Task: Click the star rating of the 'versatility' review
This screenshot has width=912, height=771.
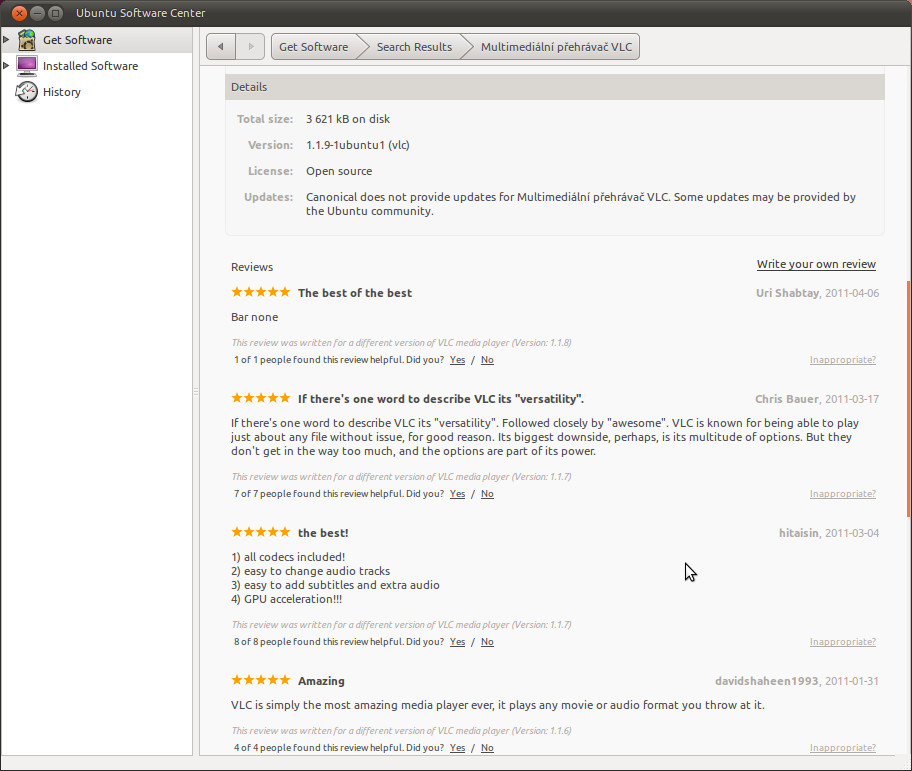Action: coord(261,398)
